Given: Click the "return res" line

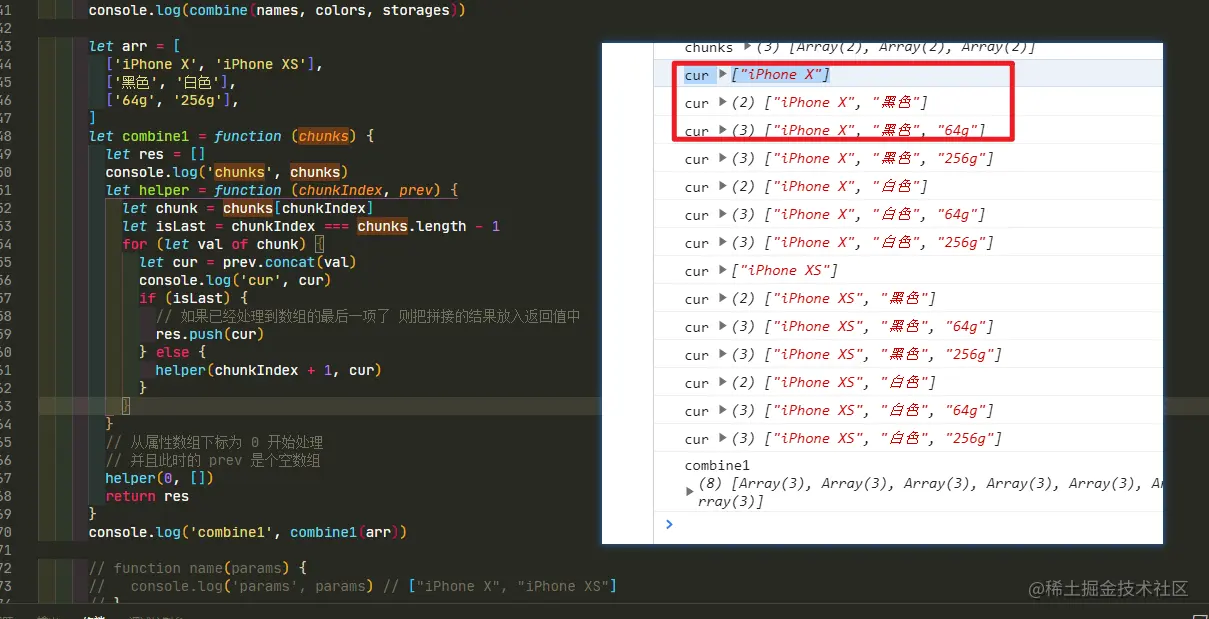Looking at the screenshot, I should [147, 496].
